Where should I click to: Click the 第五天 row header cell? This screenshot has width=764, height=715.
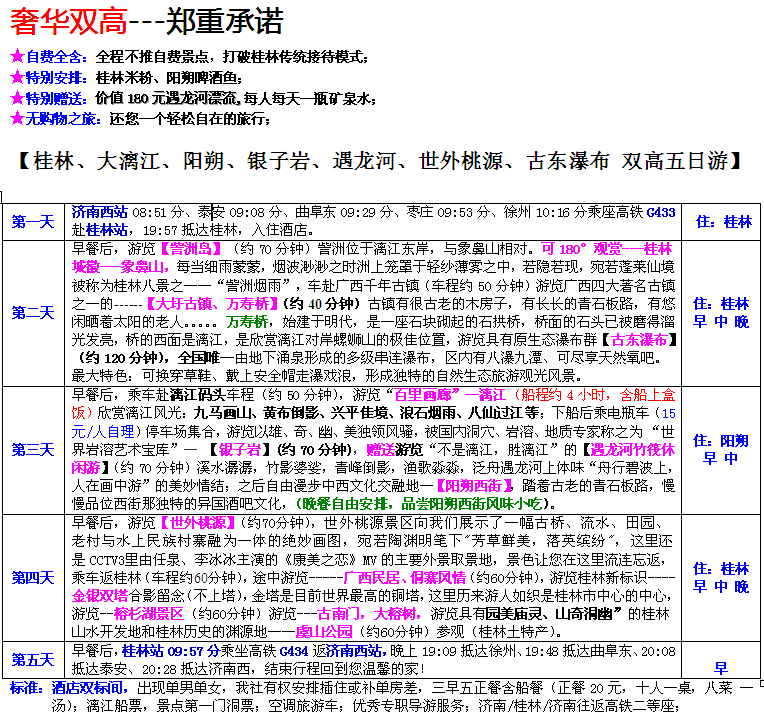click(33, 660)
